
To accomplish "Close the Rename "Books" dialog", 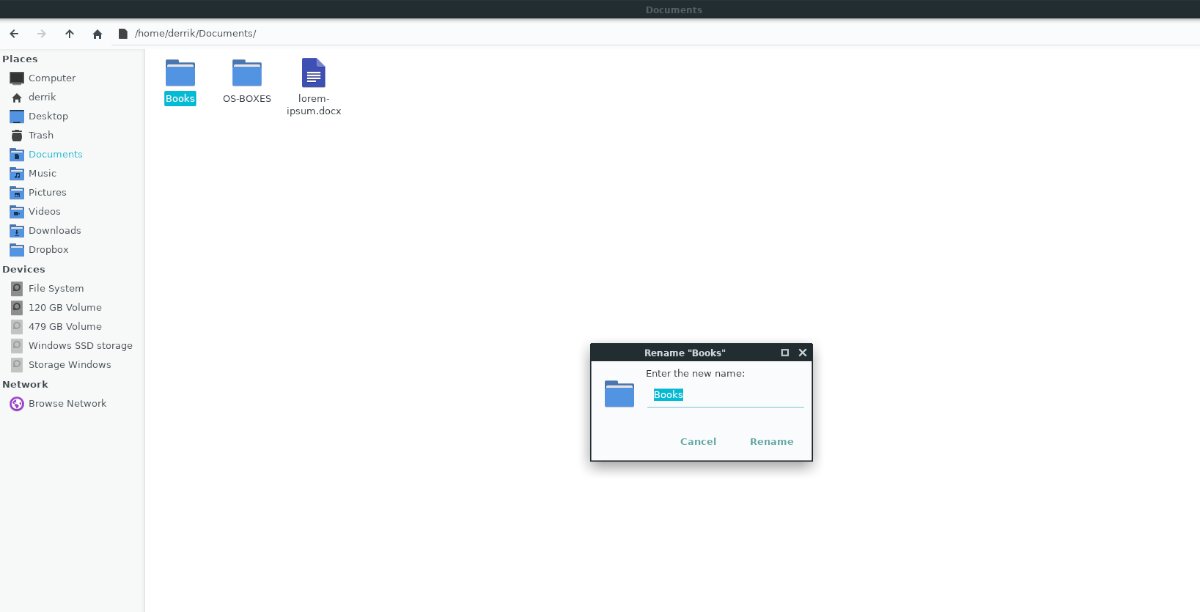I will coord(802,353).
